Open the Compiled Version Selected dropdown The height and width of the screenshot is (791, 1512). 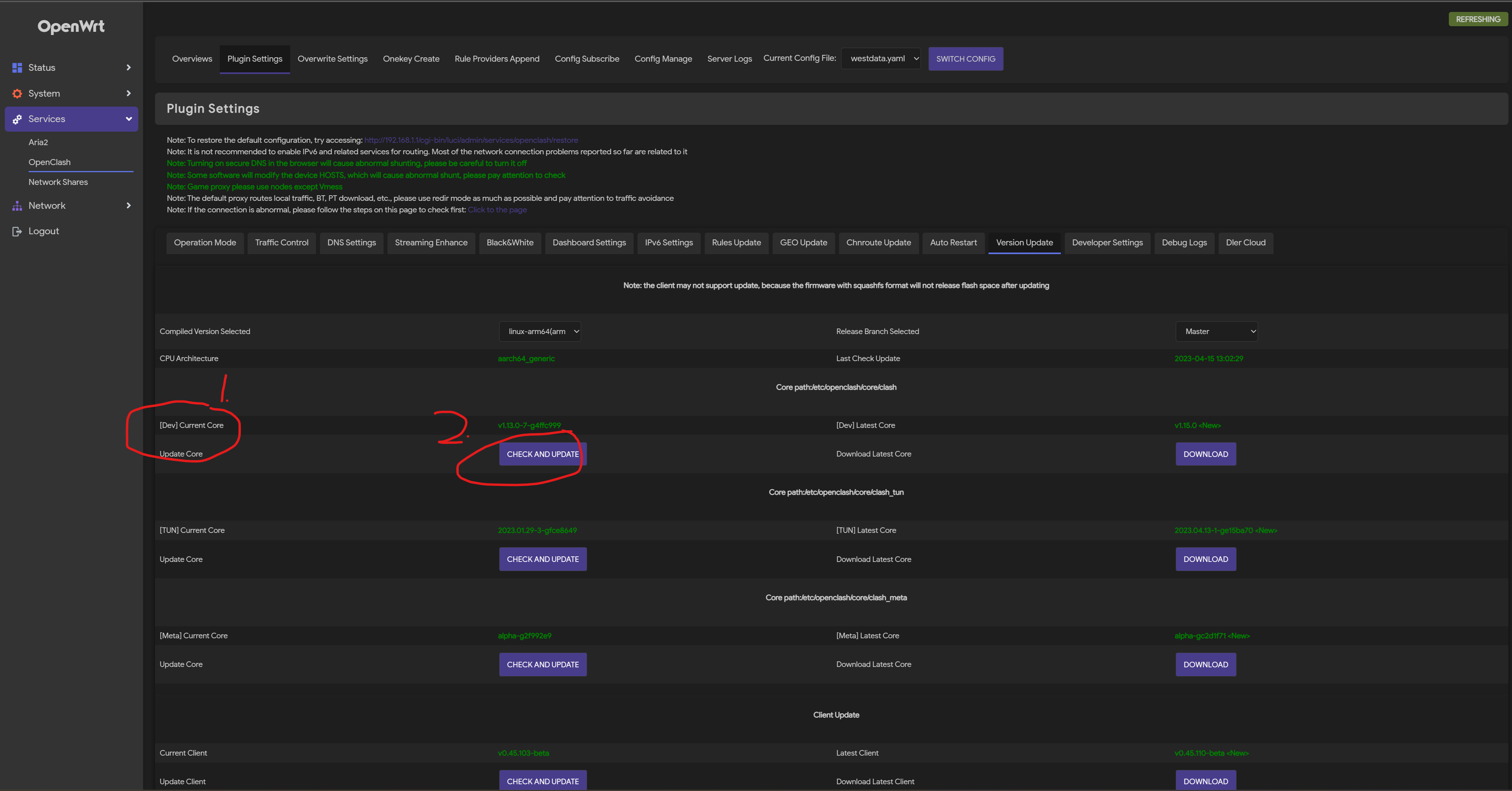coord(540,331)
